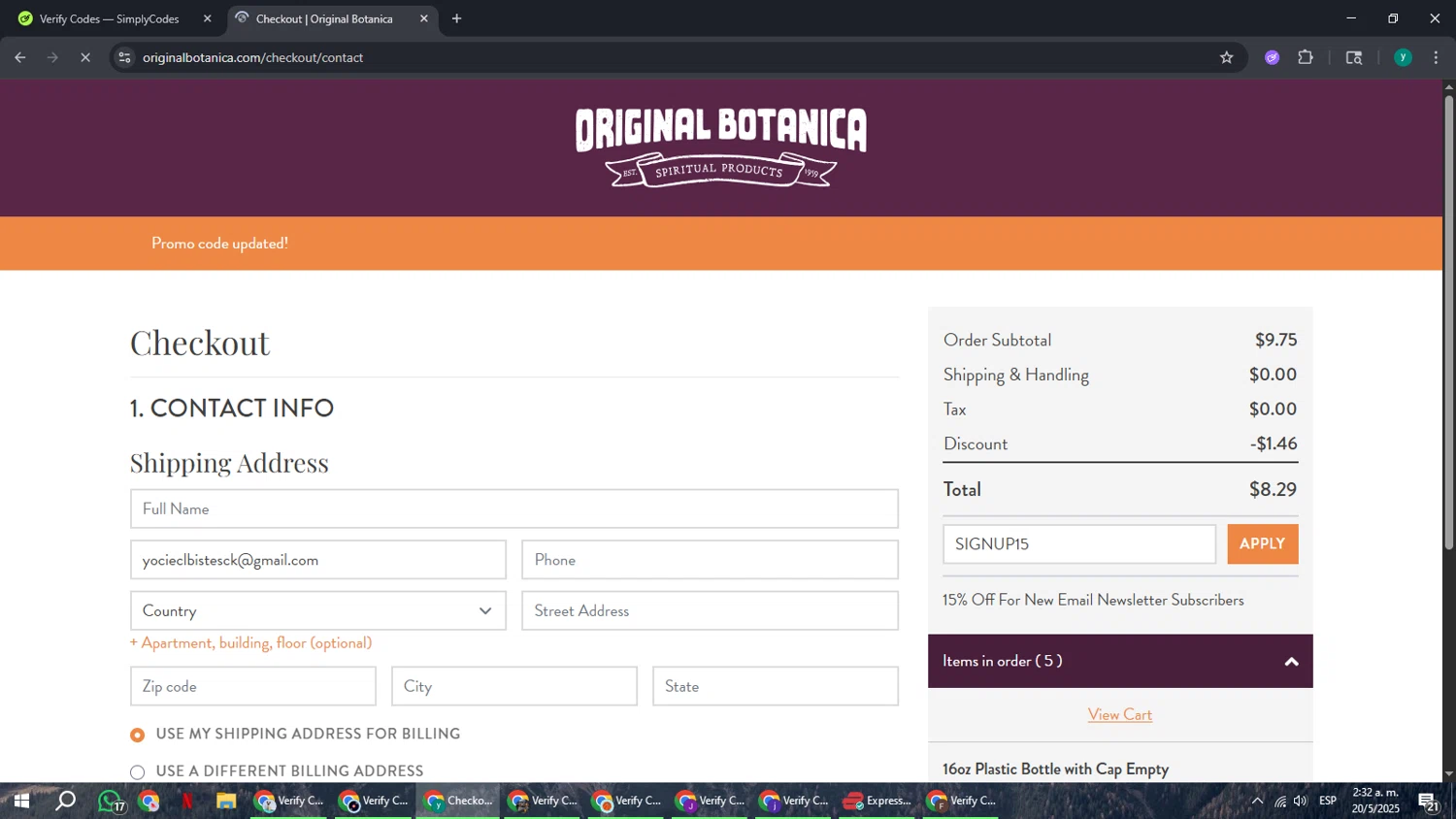Bookmark this page with the star icon
Viewport: 1456px width, 819px height.
1227,57
